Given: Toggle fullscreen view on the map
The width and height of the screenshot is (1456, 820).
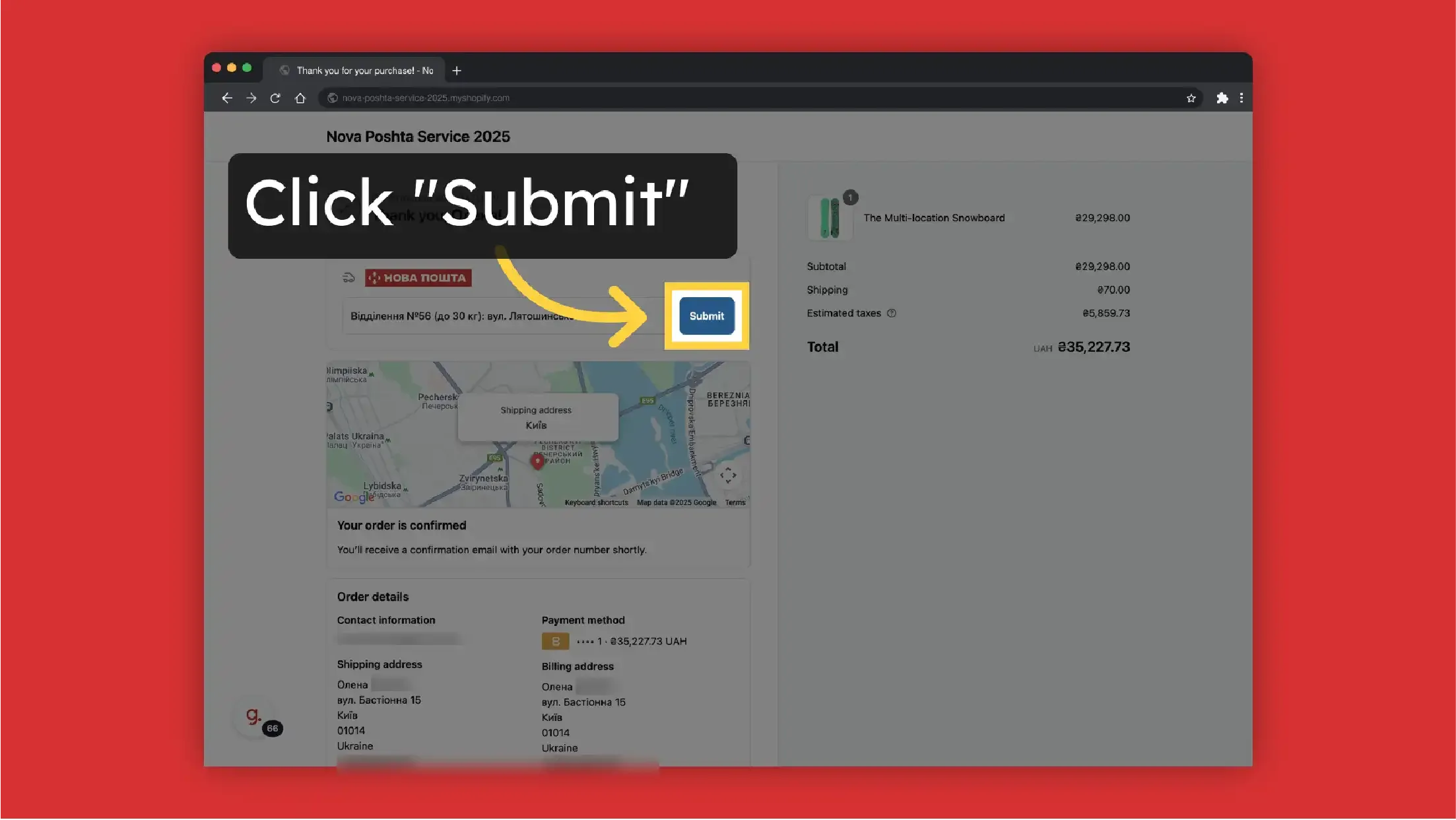Looking at the screenshot, I should tap(728, 475).
